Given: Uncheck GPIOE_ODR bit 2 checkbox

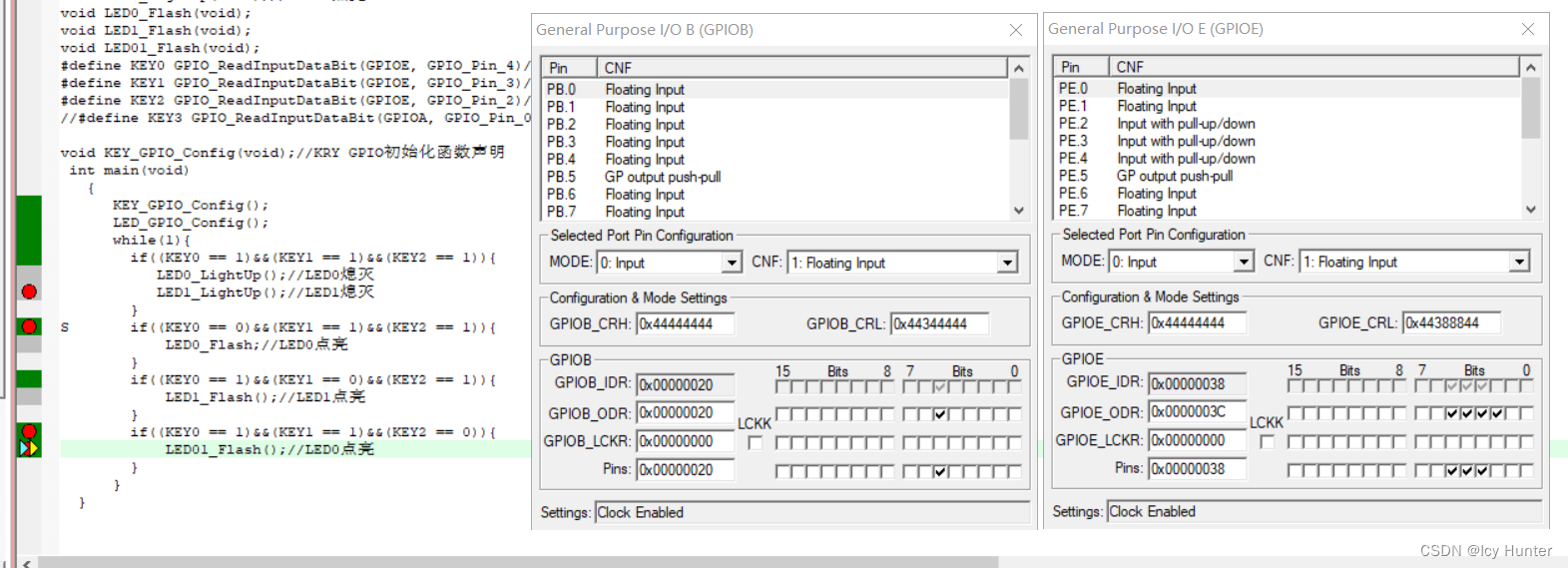Looking at the screenshot, I should tap(1497, 412).
